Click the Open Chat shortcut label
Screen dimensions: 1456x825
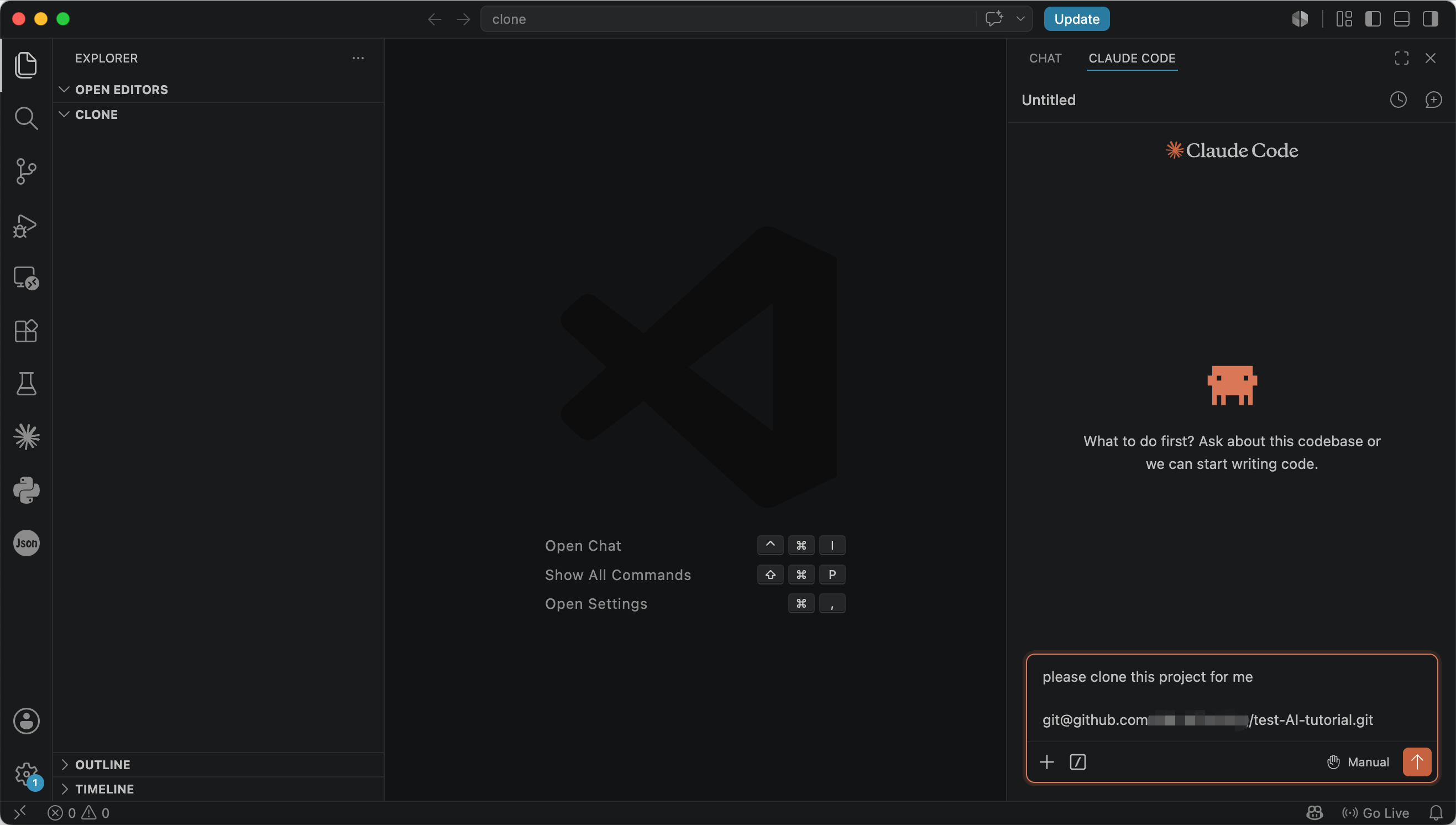[583, 546]
